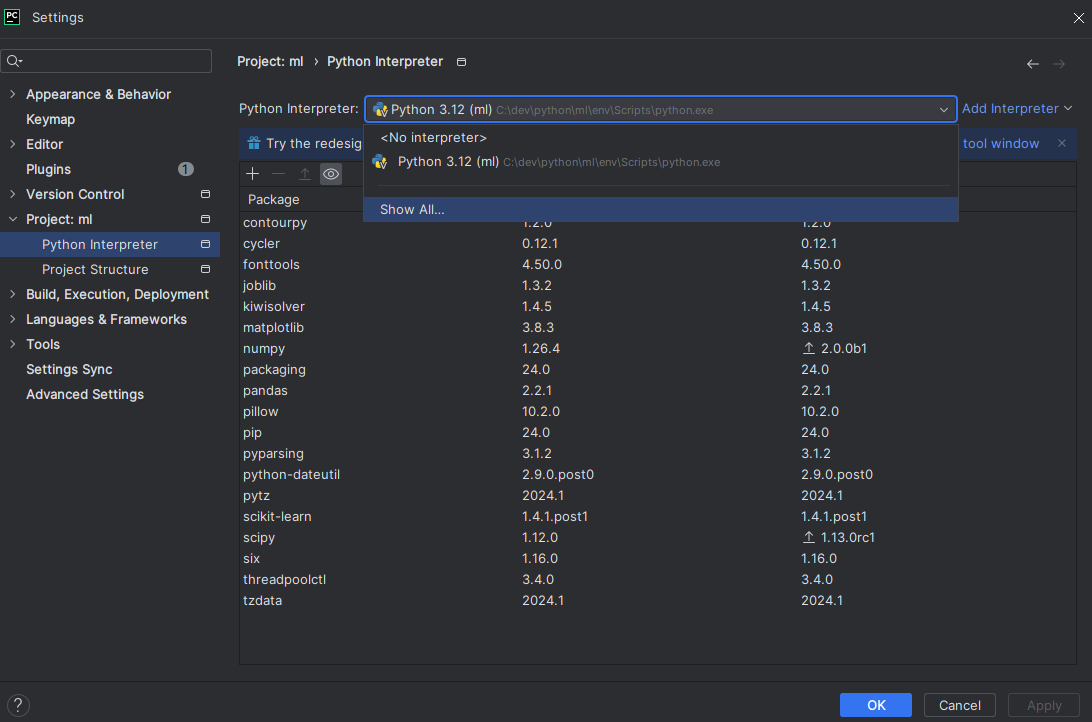Viewport: 1092px width, 722px height.
Task: Click project-level icon next to Version Control
Action: (x=205, y=194)
